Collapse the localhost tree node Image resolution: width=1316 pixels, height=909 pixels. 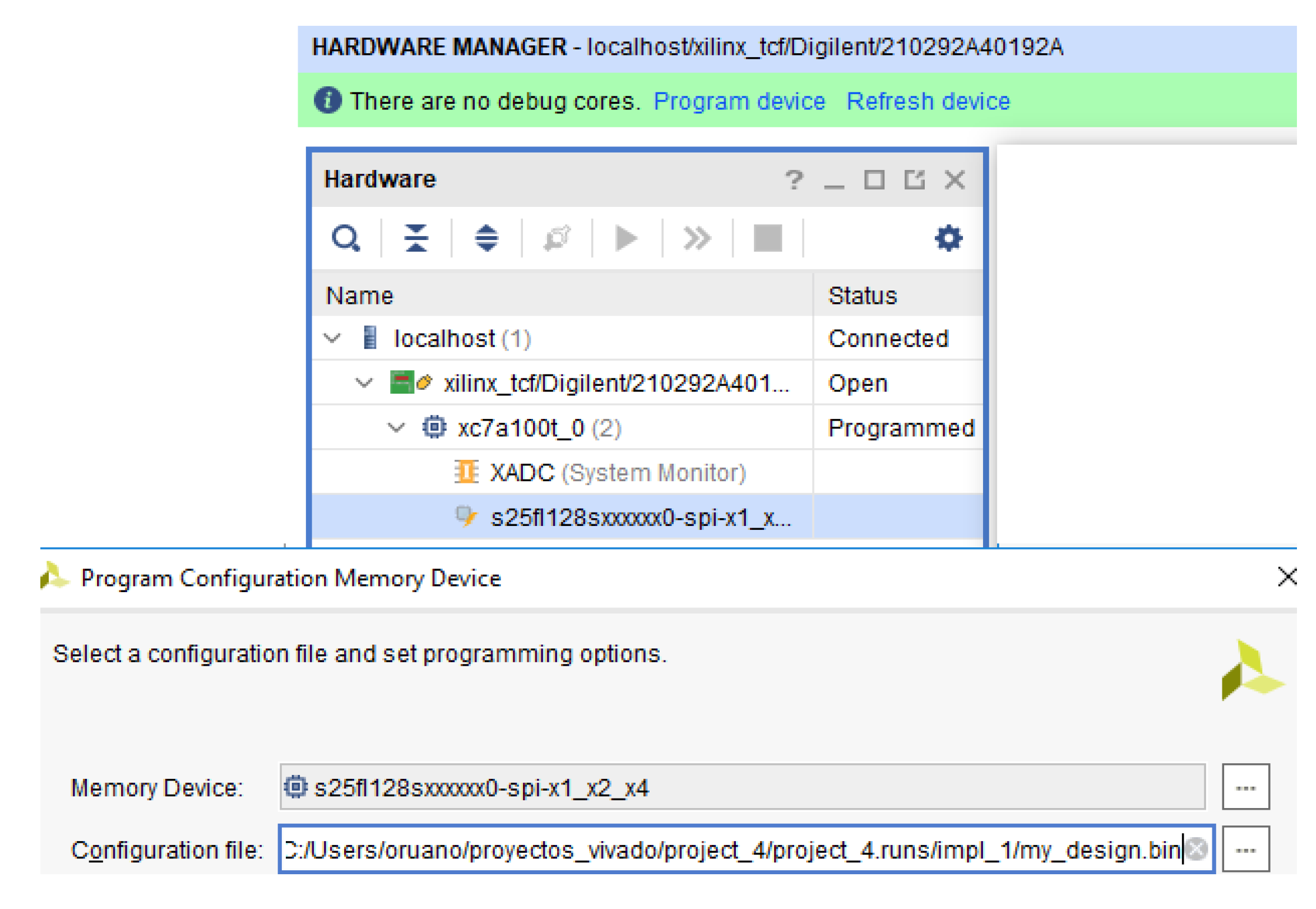pyautogui.click(x=332, y=338)
